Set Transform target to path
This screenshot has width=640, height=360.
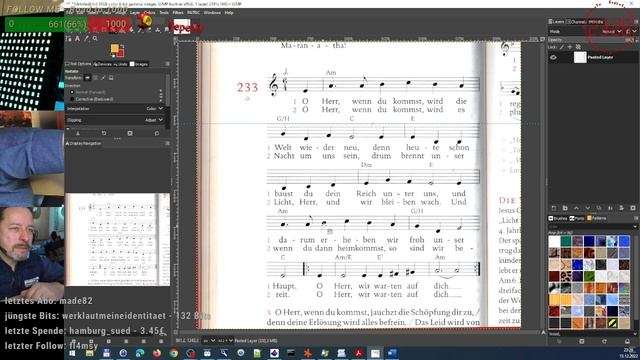103,78
